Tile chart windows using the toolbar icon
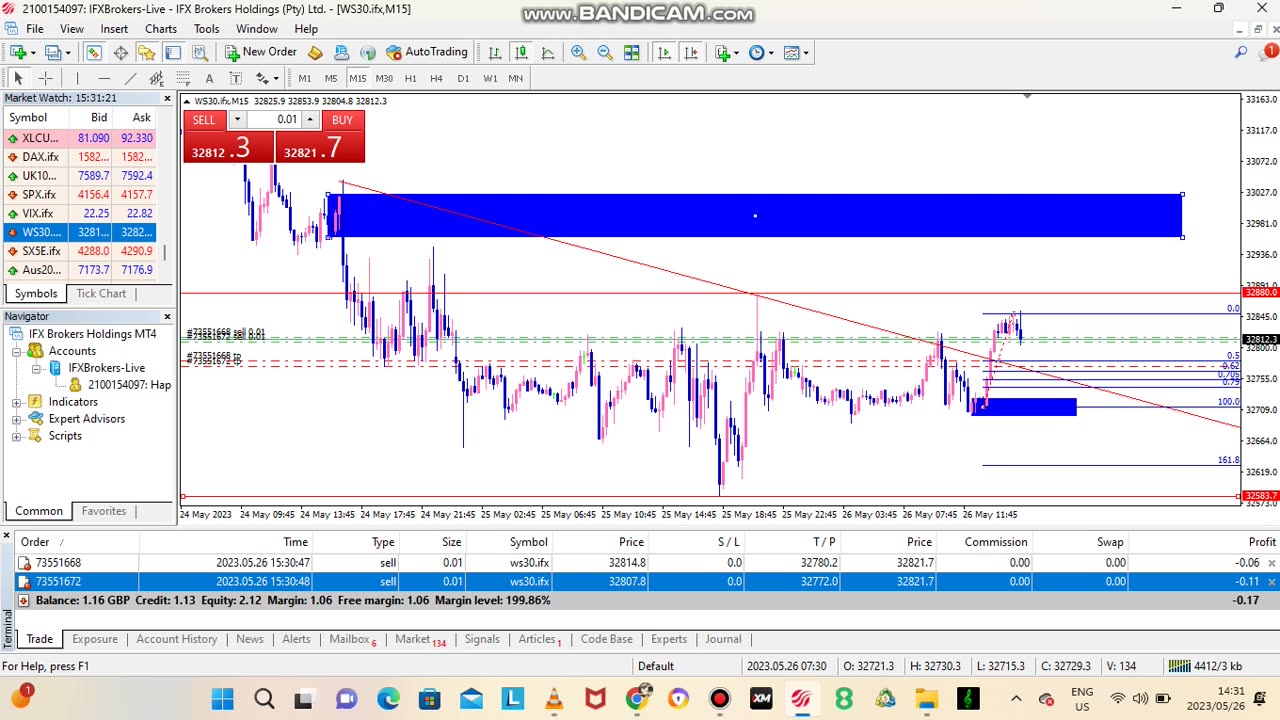 pyautogui.click(x=632, y=52)
